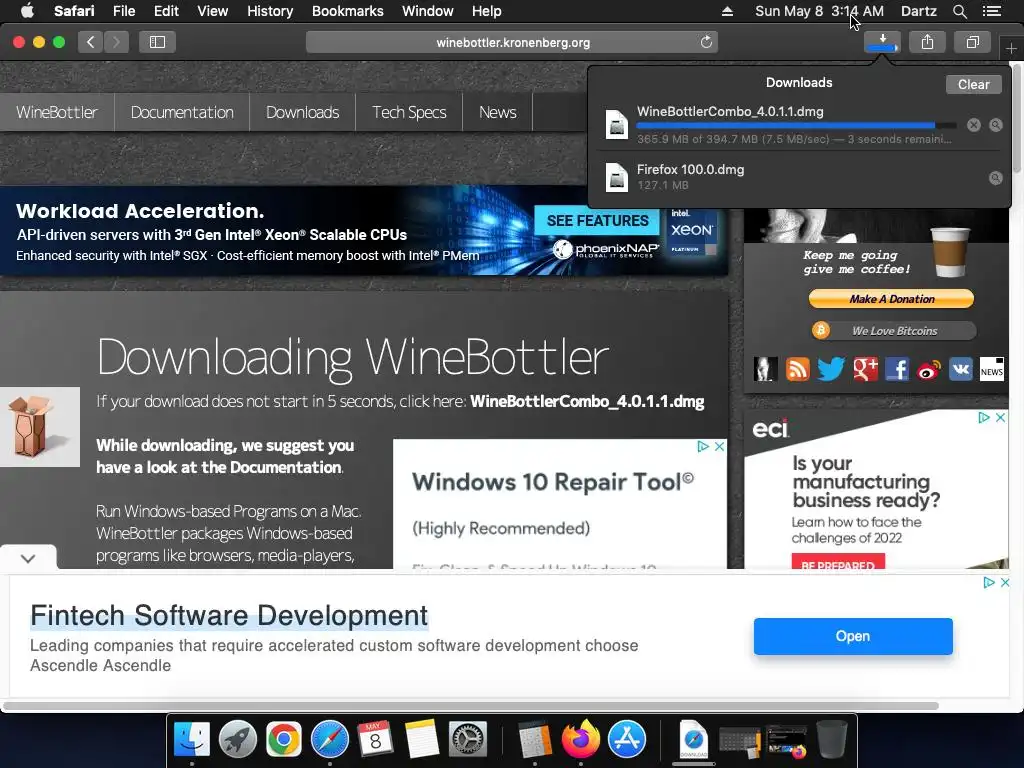Screen dimensions: 1024x768
Task: Click the Bitcoin coin icon
Action: click(821, 330)
